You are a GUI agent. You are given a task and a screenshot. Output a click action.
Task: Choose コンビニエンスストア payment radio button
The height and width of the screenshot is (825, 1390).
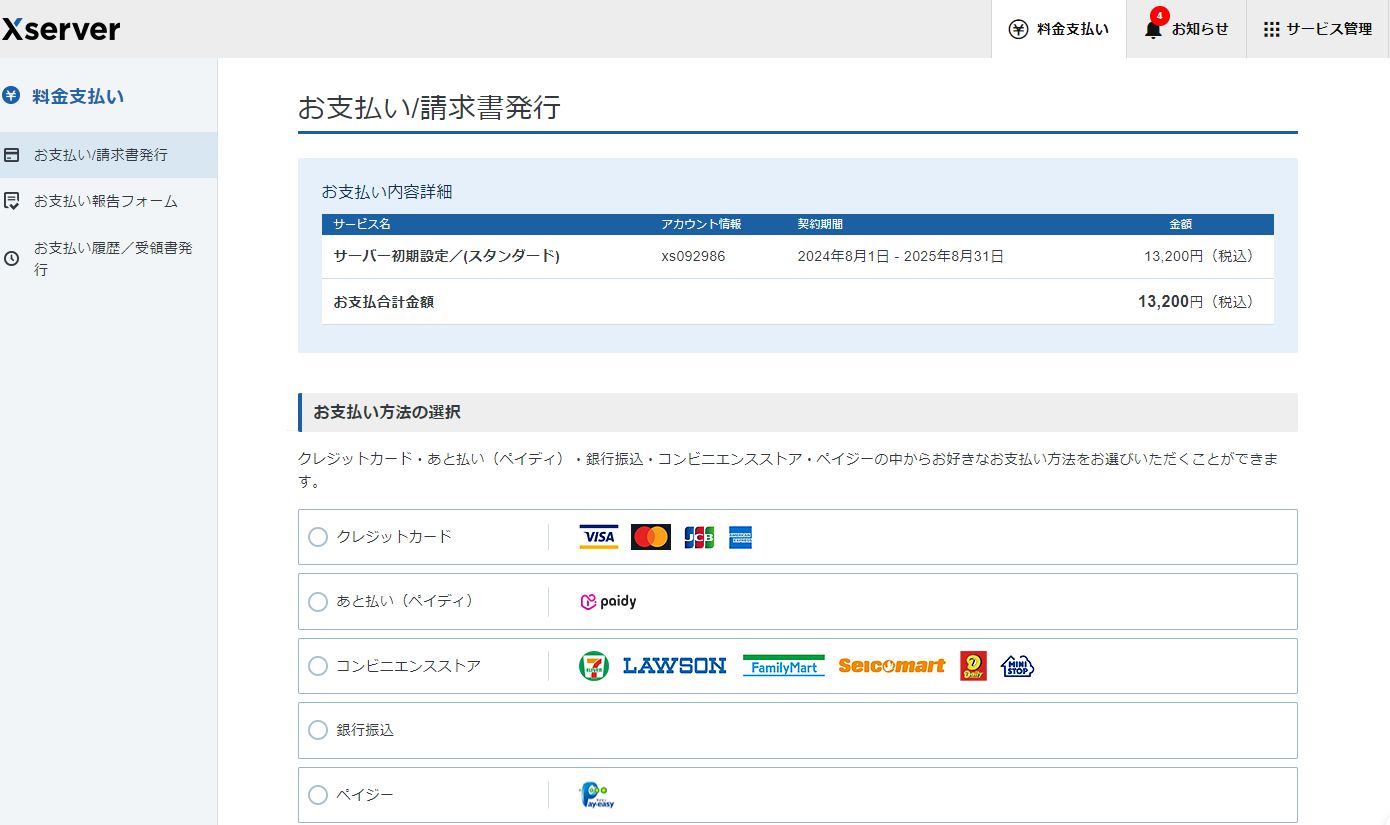point(318,666)
